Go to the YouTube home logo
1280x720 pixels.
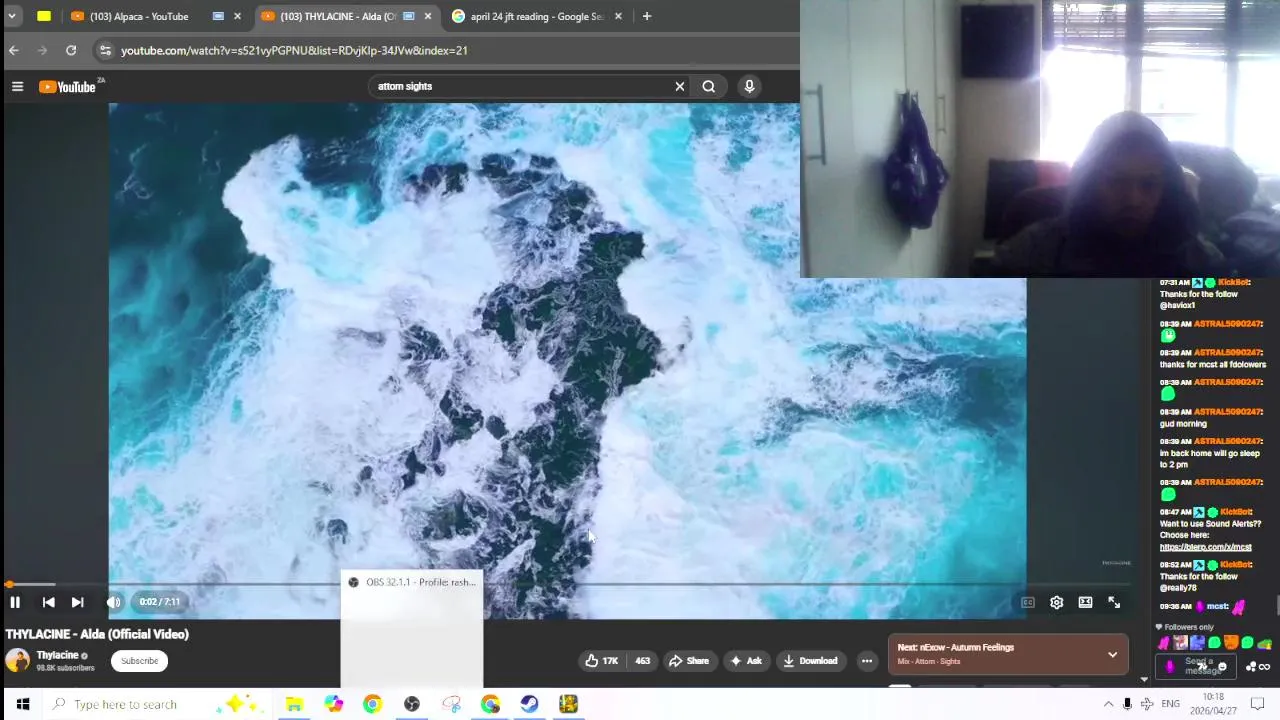67,87
